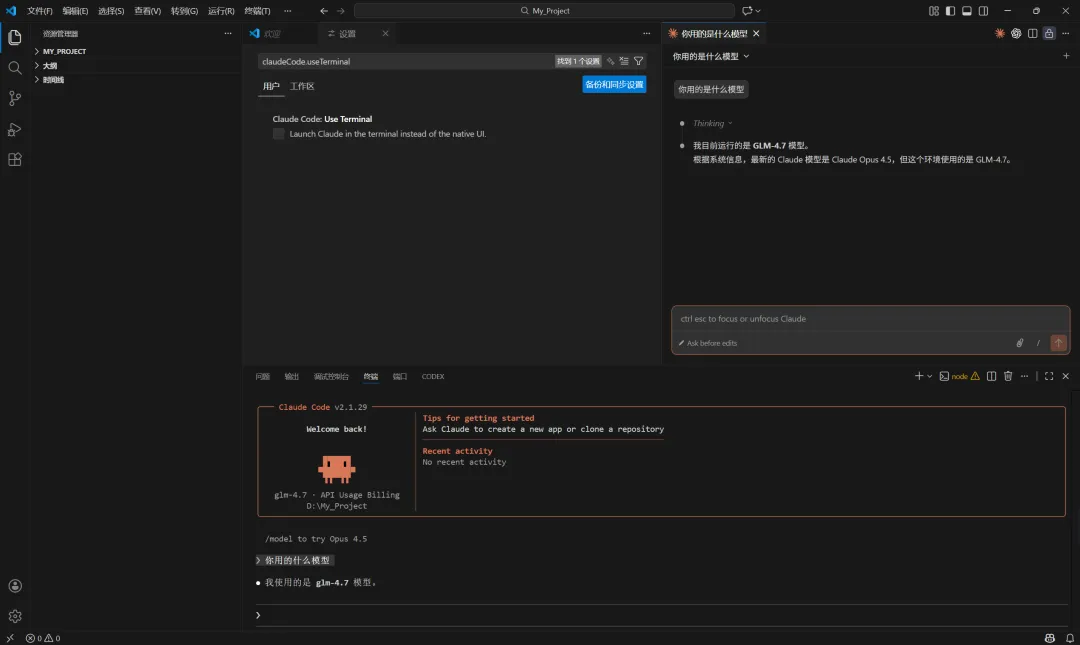The width and height of the screenshot is (1080, 645).
Task: Focus the Claude message input field
Action: pyautogui.click(x=871, y=319)
